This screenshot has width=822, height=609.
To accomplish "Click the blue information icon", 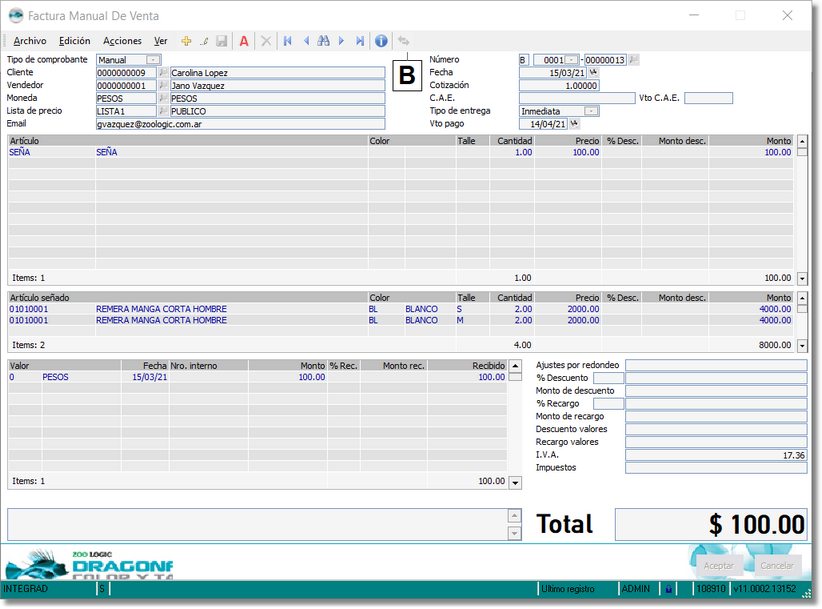I will point(381,41).
